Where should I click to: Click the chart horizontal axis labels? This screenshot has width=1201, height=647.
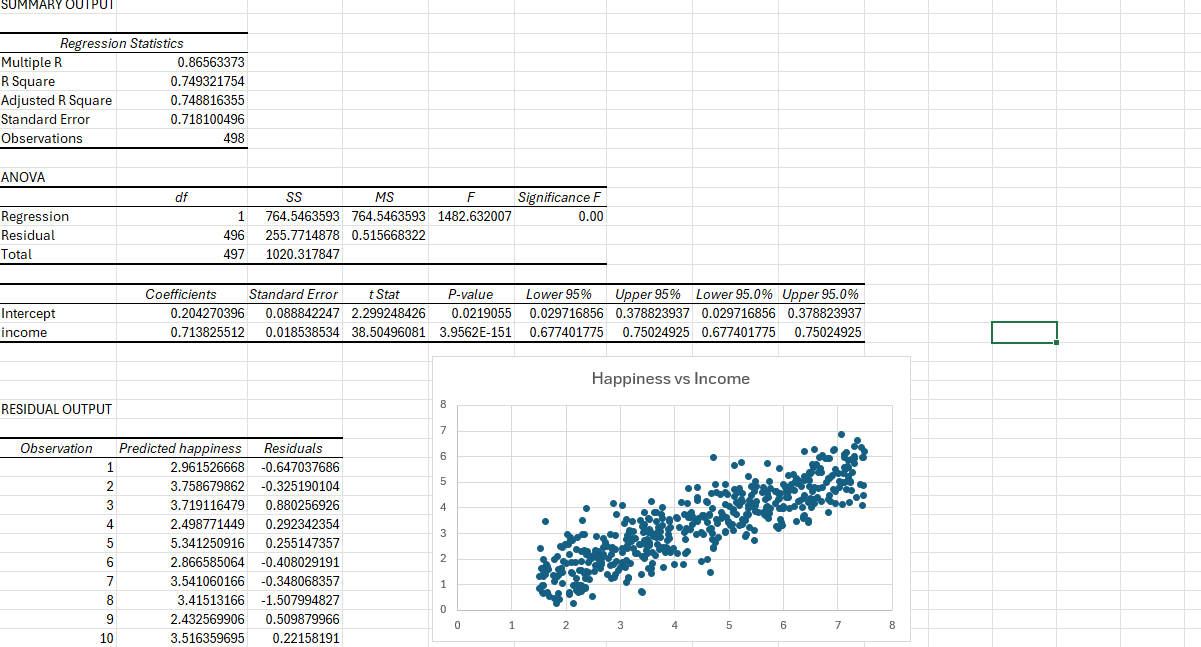674,625
